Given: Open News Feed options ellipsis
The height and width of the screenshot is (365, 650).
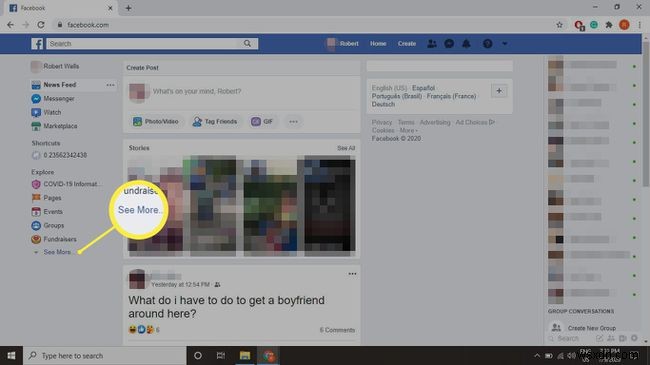Looking at the screenshot, I should pos(110,85).
